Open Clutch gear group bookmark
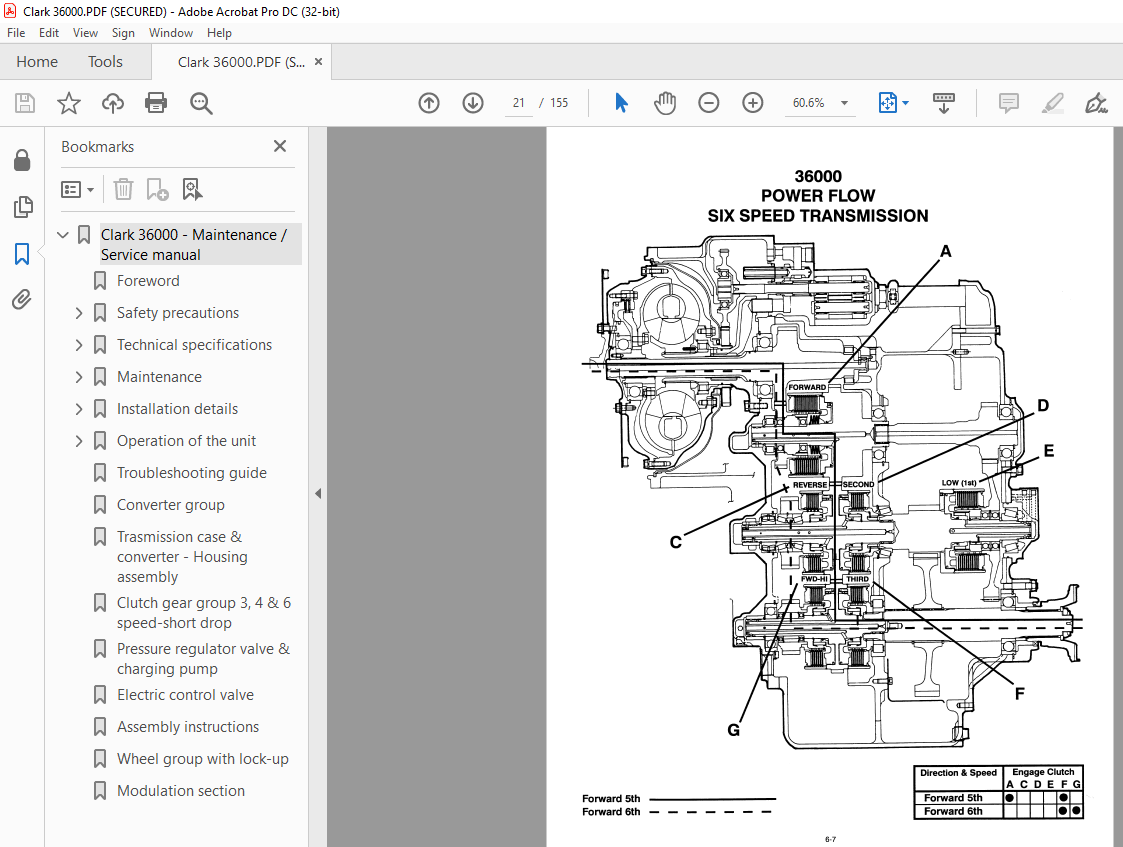1123x847 pixels. [x=204, y=613]
